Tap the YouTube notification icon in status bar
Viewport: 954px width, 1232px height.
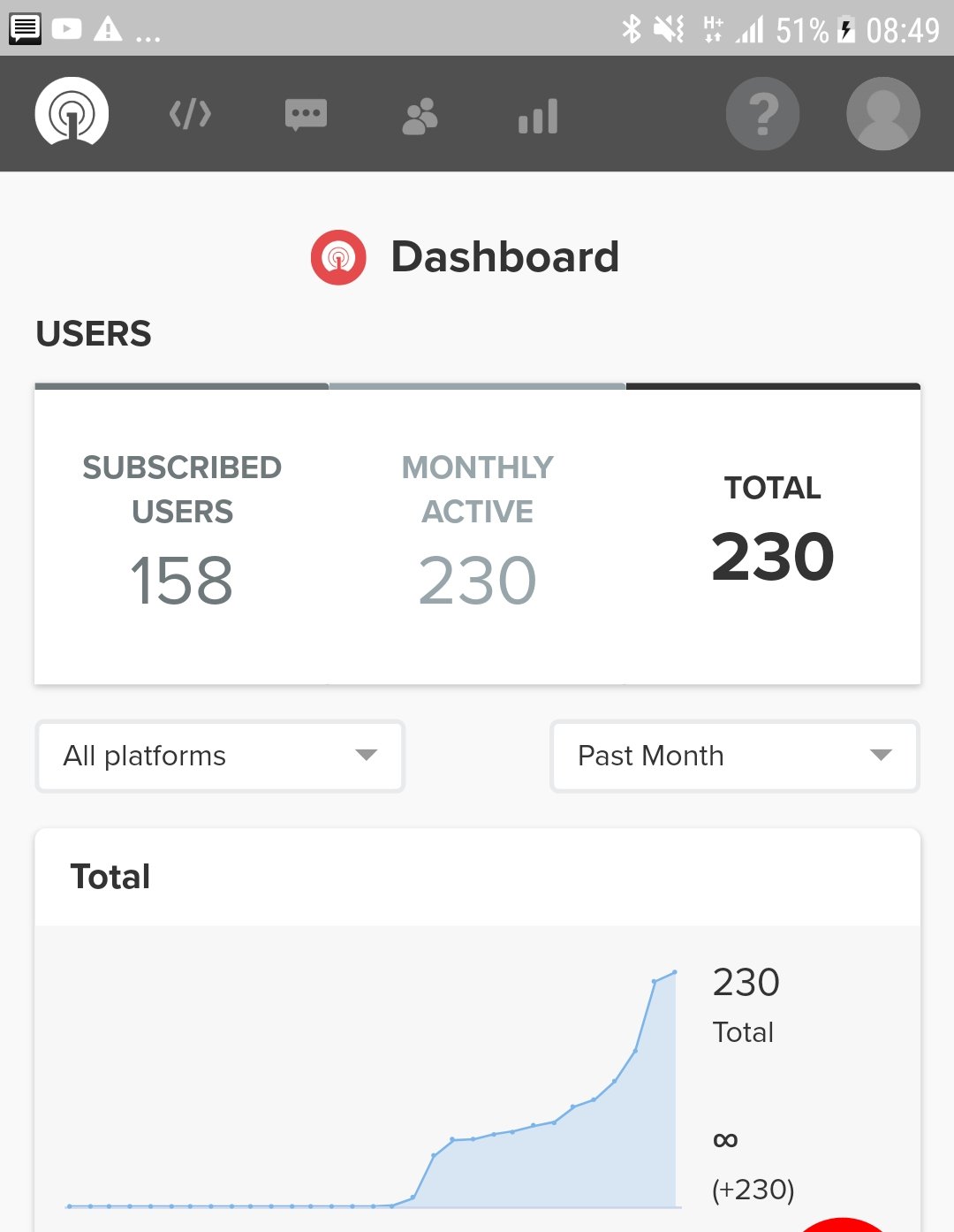[x=66, y=29]
